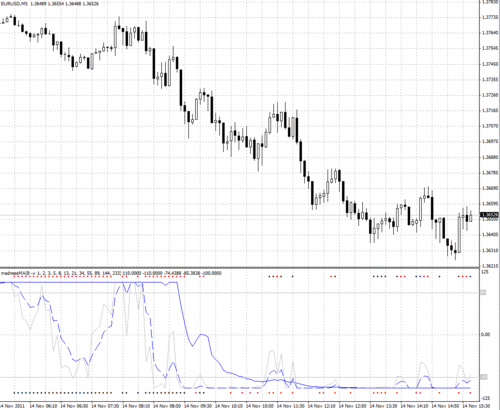Select the 125 label atop indicator scale
The height and width of the screenshot is (410, 500).
(485, 272)
